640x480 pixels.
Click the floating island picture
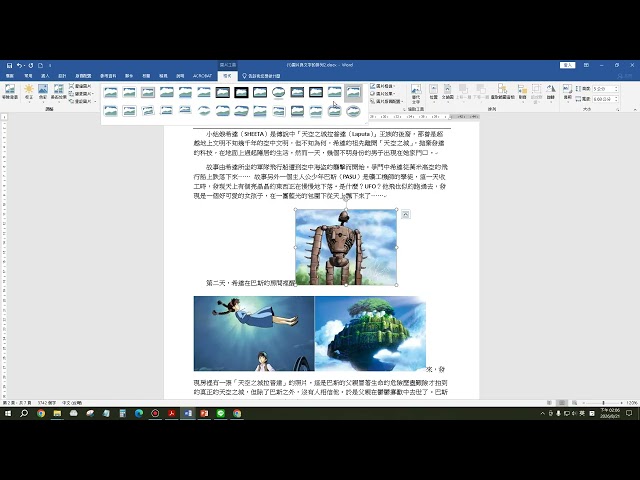point(370,333)
